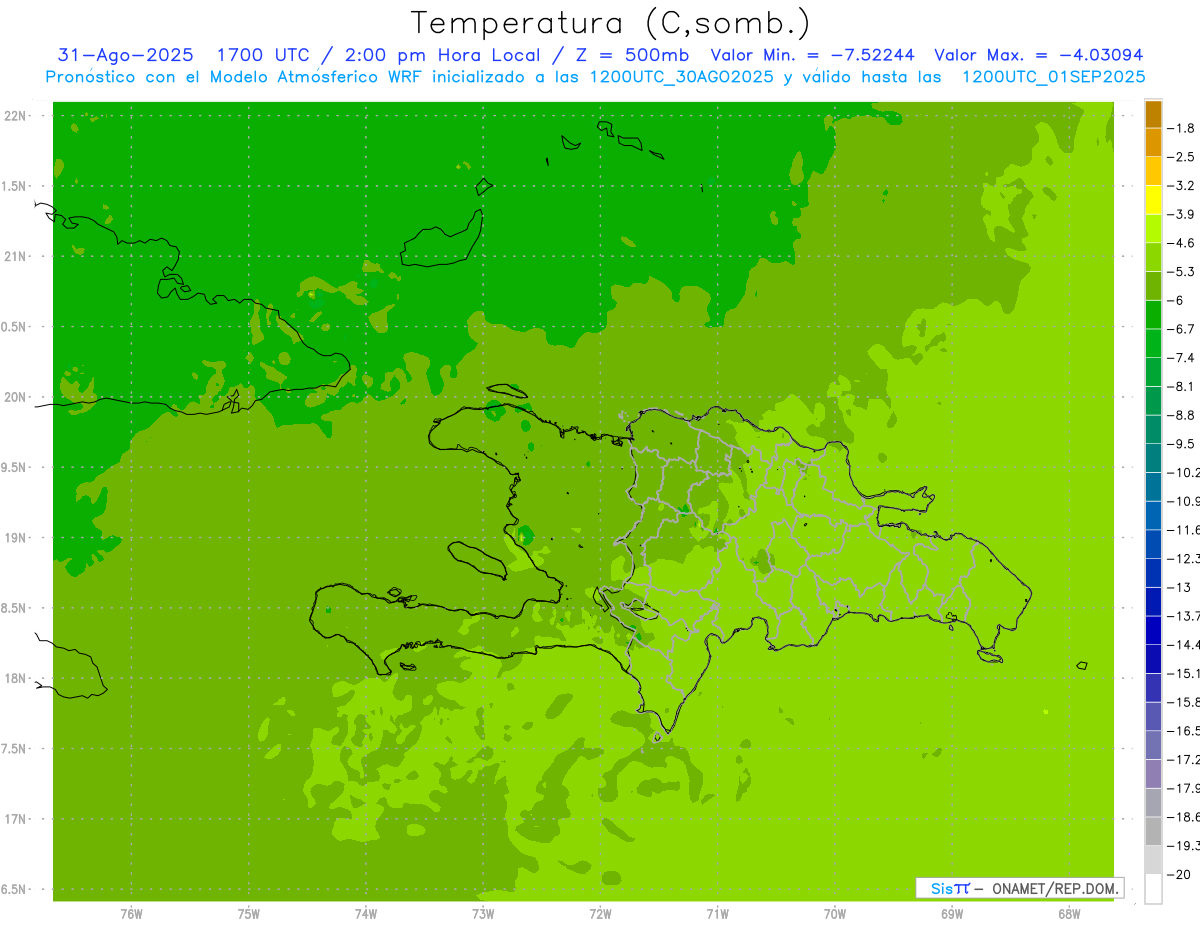Click the '75W' longitude axis label
The height and width of the screenshot is (927, 1200).
pos(248,914)
